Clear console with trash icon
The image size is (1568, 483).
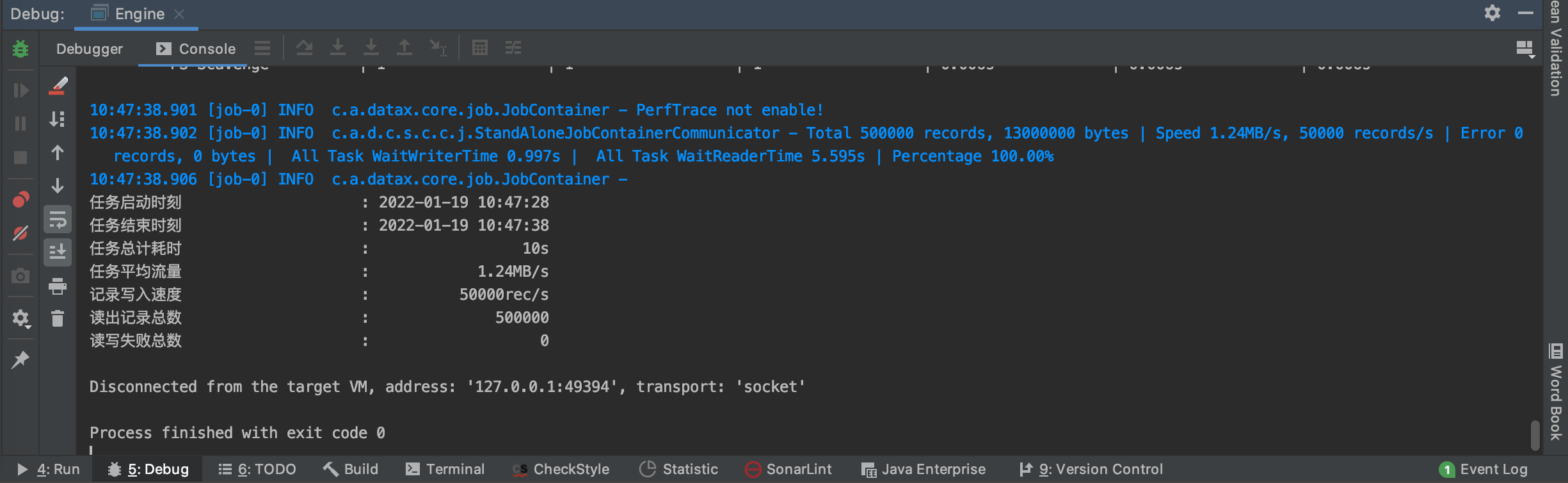point(58,318)
